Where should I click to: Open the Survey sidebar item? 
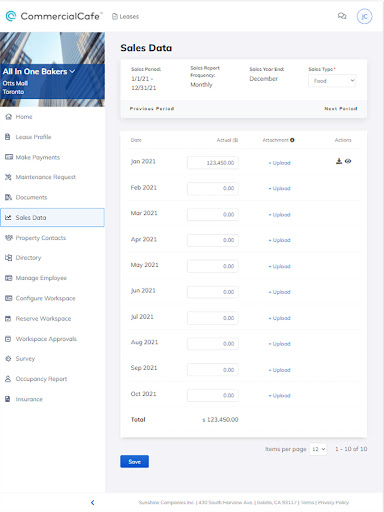coord(25,359)
